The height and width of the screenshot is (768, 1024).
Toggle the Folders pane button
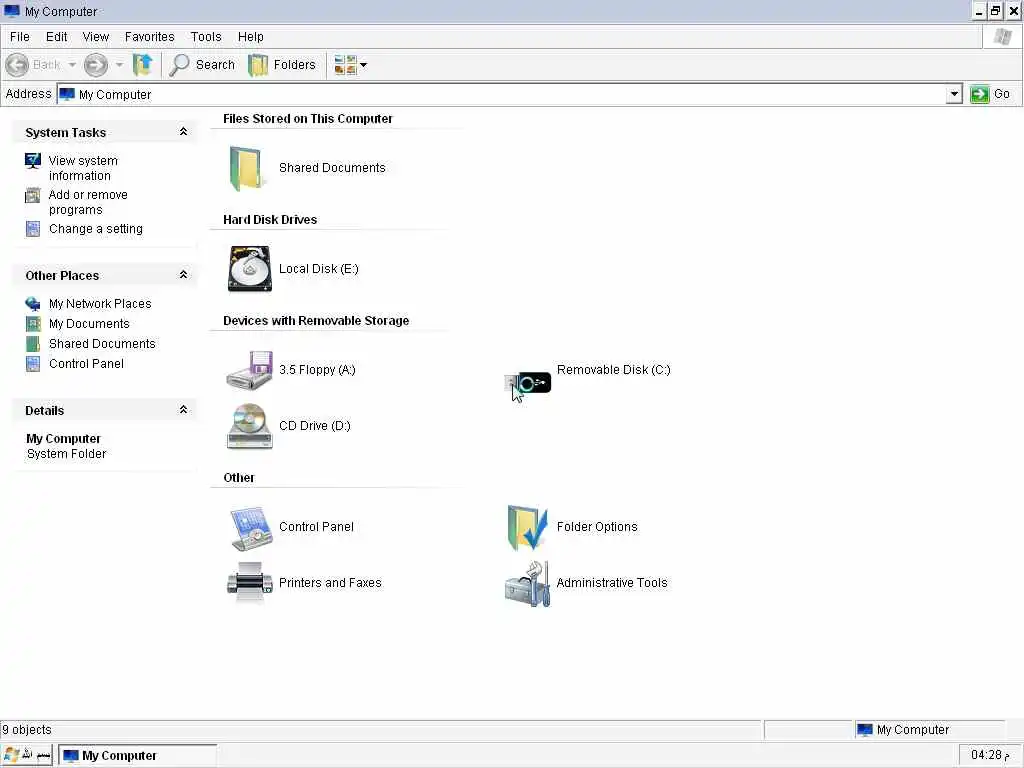(282, 65)
